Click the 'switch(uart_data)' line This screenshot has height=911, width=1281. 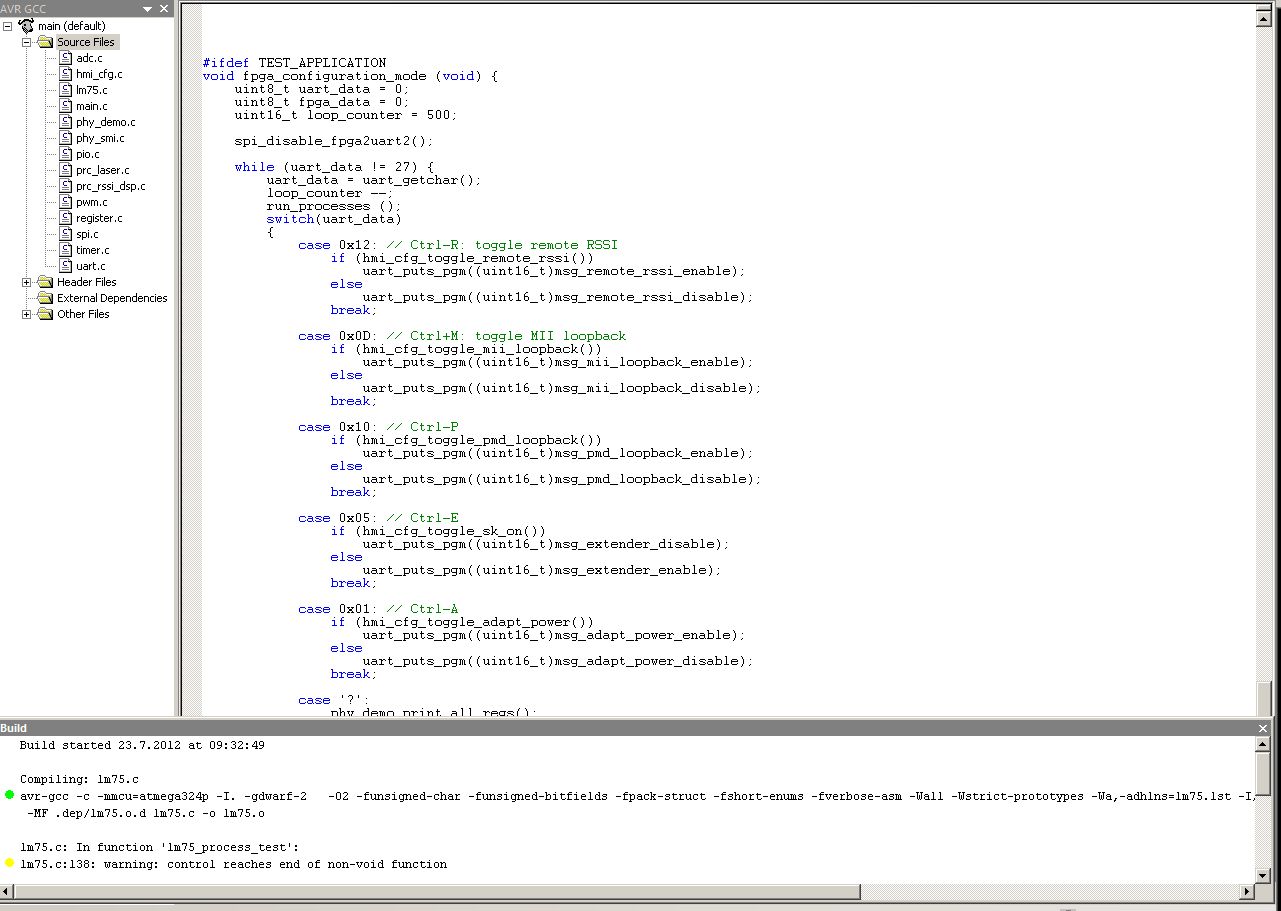pyautogui.click(x=334, y=219)
